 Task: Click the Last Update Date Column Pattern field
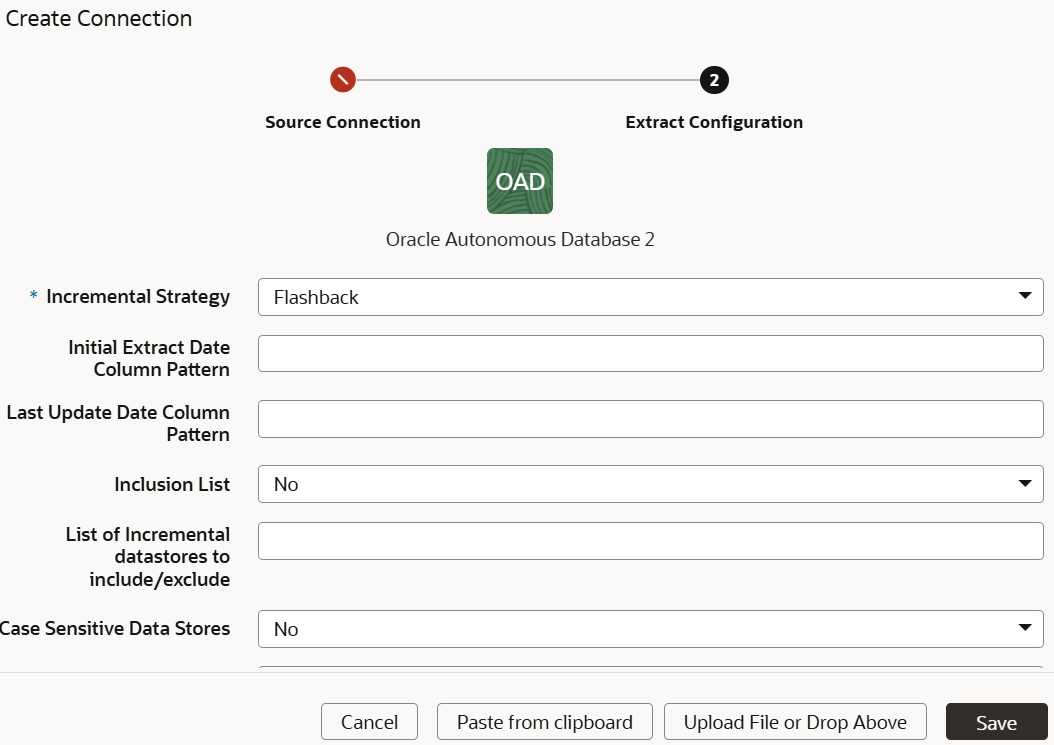click(650, 418)
